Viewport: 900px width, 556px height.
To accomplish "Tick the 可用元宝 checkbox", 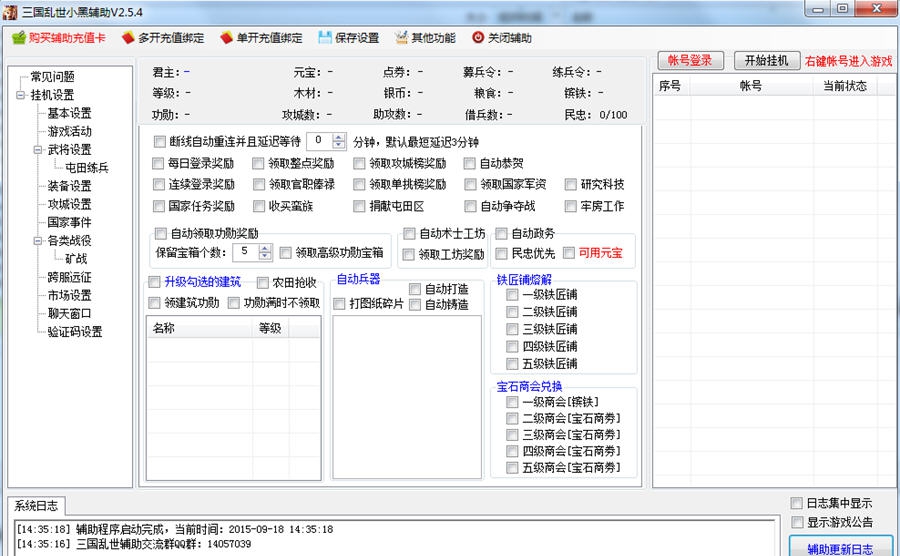I will (569, 253).
